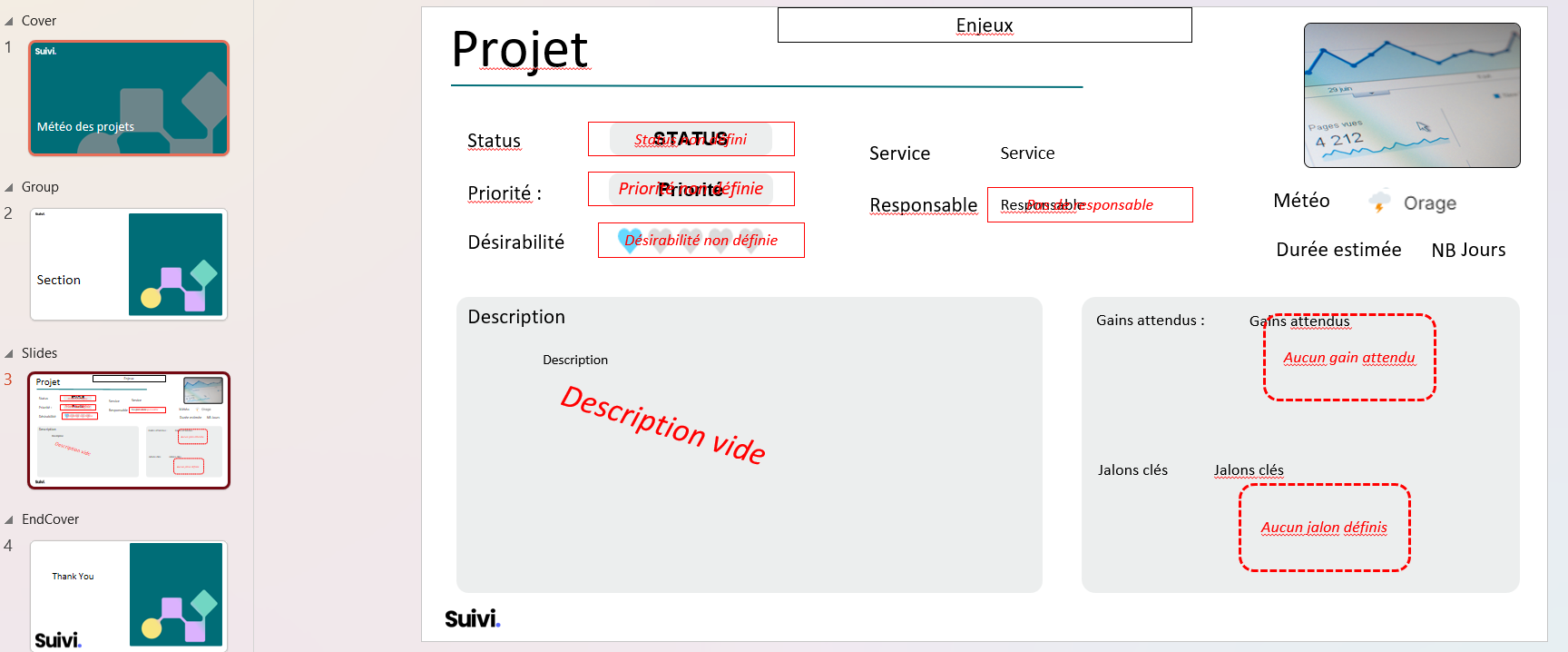Viewport: 1568px width, 652px height.
Task: Click the Suivi logo at slide bottom
Action: (x=472, y=618)
